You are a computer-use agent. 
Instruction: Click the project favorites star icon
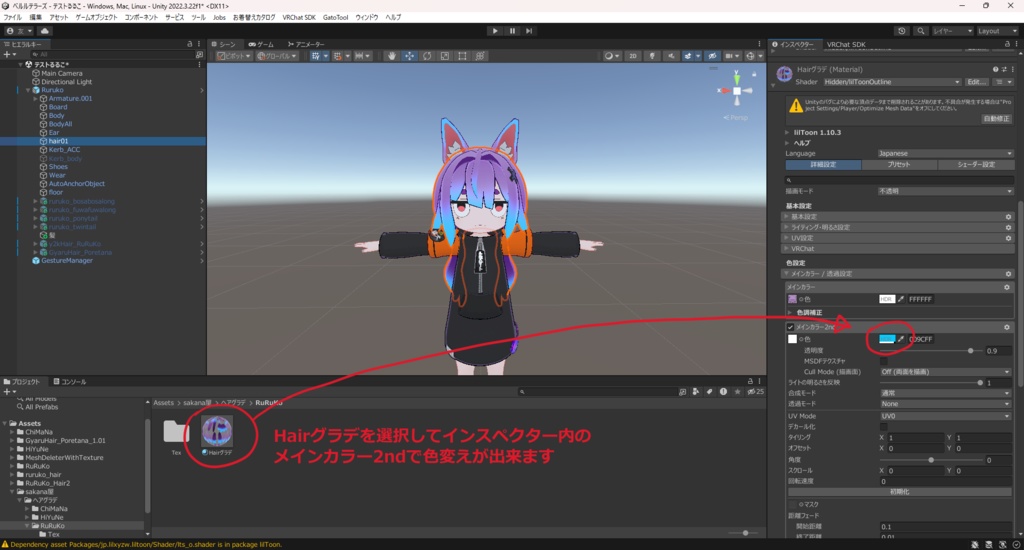pos(737,392)
